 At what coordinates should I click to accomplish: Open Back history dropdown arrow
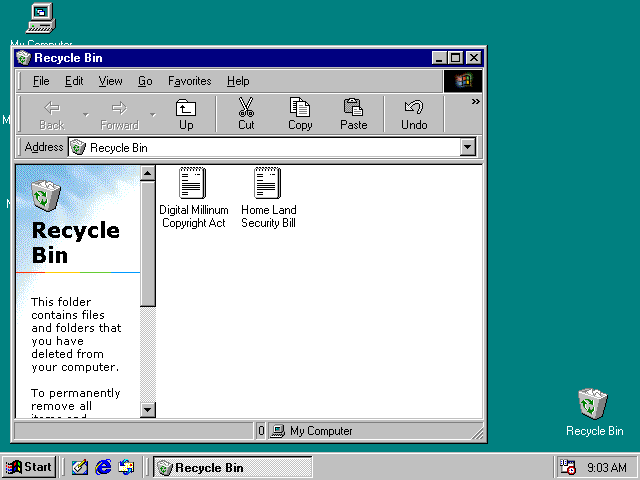pos(86,115)
